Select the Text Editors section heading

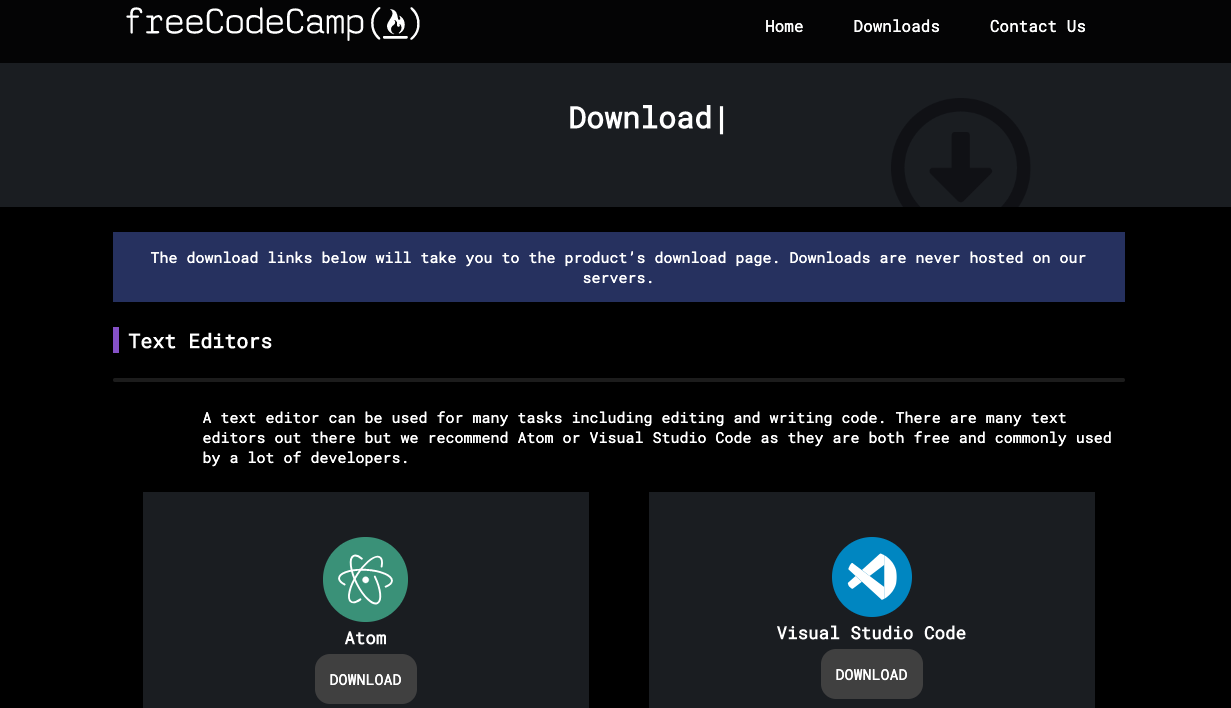pos(200,341)
